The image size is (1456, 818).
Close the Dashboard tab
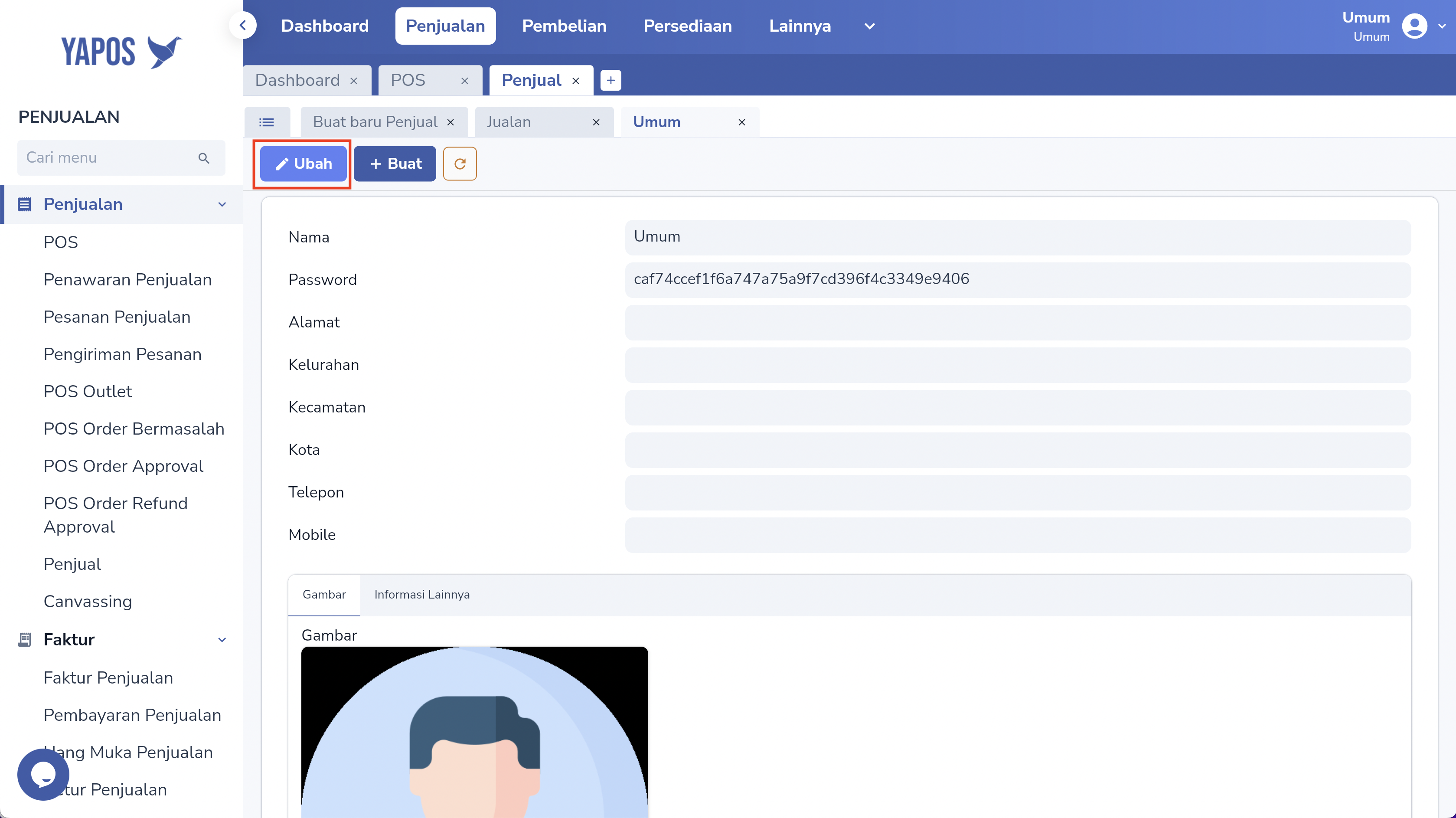(x=354, y=81)
